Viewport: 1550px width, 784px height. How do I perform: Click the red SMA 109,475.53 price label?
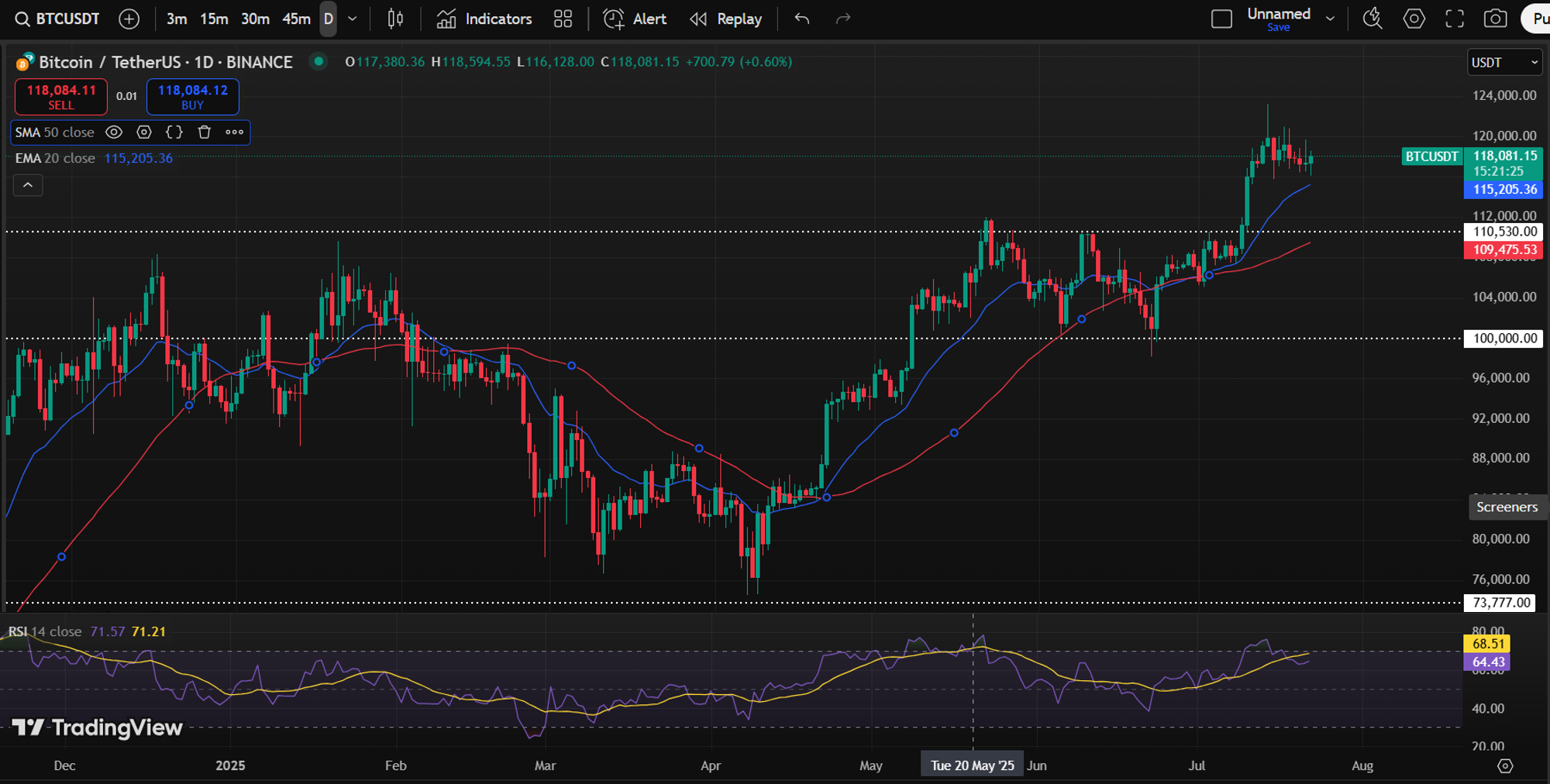pos(1504,249)
